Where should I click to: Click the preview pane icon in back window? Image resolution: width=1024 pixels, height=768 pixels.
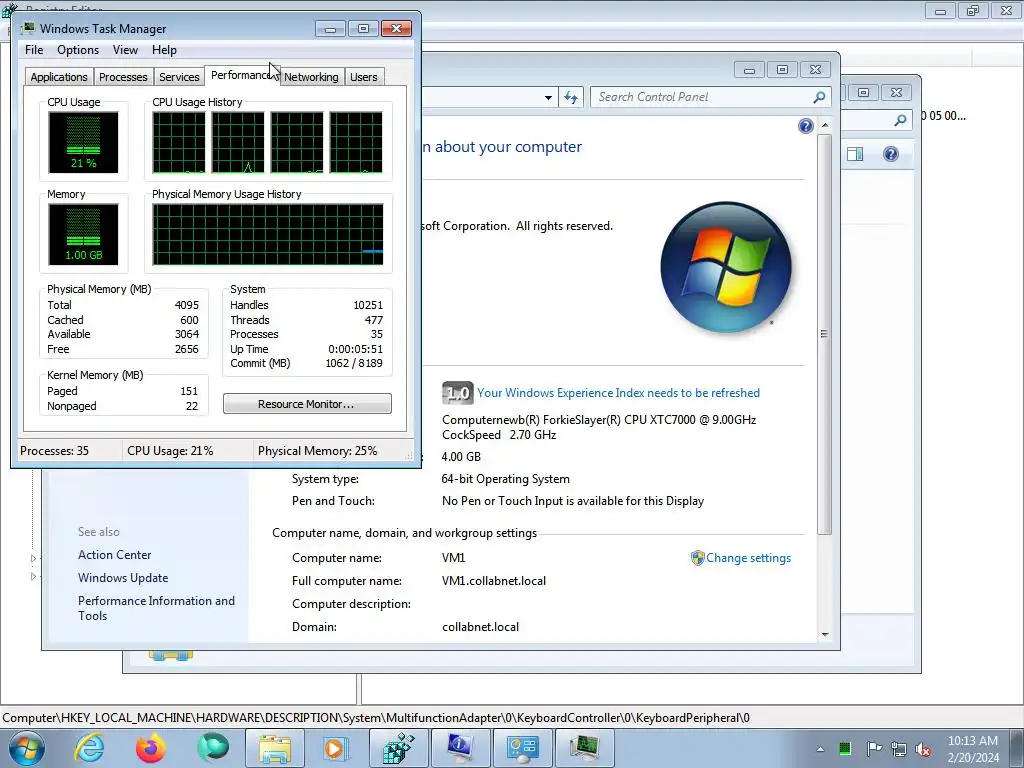(x=855, y=154)
